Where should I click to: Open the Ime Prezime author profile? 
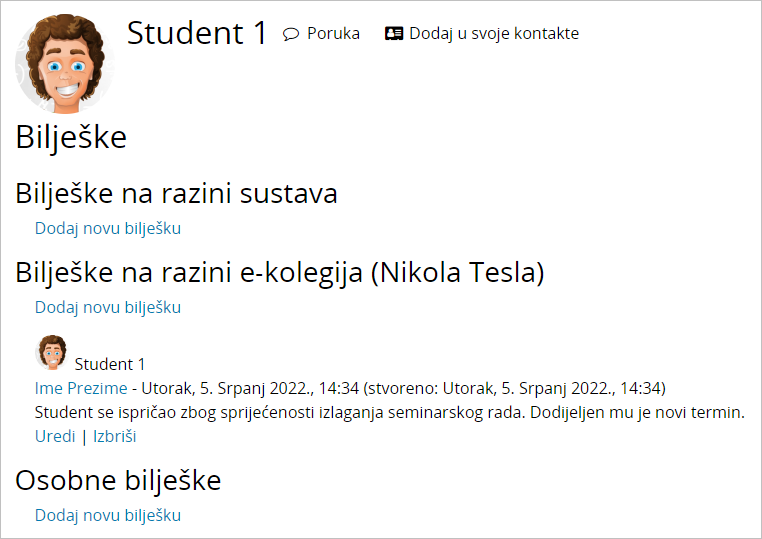point(81,388)
